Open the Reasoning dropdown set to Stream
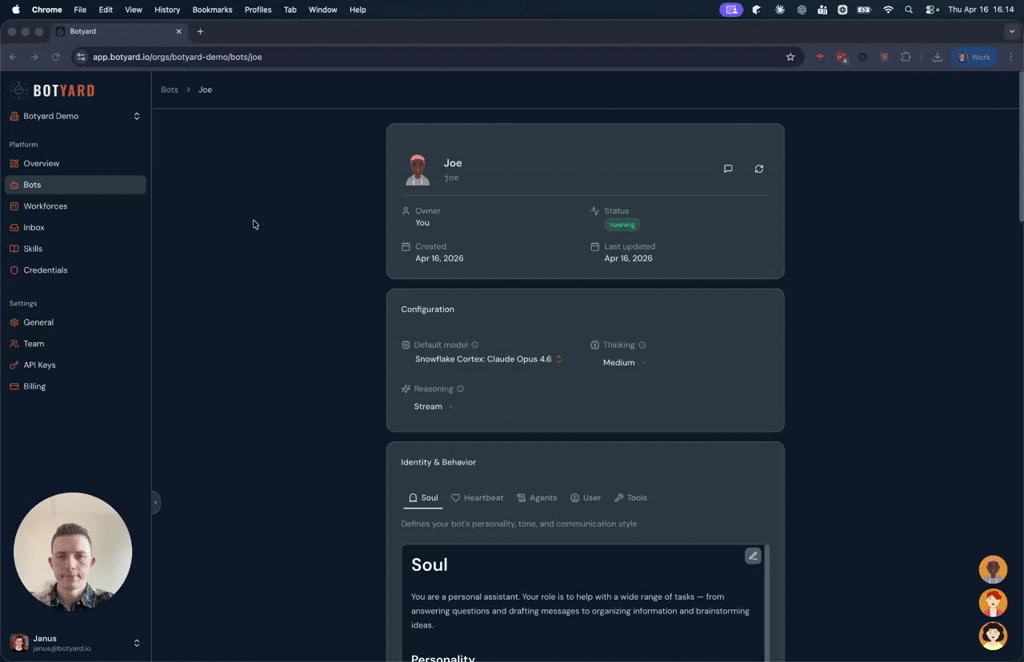Image resolution: width=1024 pixels, height=662 pixels. [x=433, y=406]
